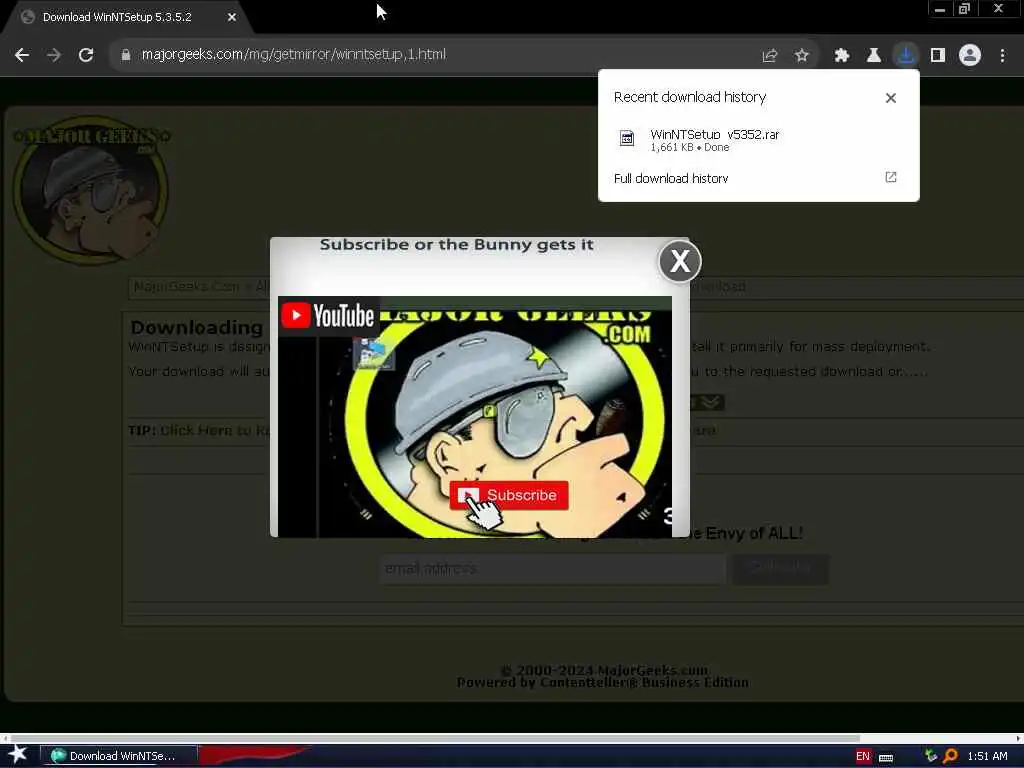This screenshot has height=768, width=1024.
Task: Click the share page icon
Action: pyautogui.click(x=770, y=56)
